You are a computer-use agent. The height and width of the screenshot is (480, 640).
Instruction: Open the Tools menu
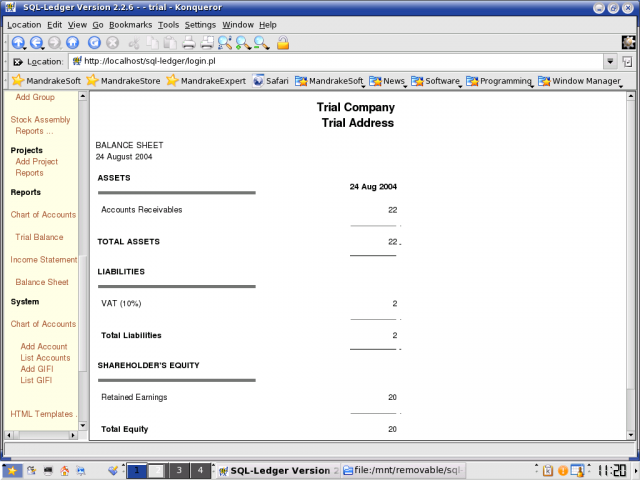coord(169,25)
